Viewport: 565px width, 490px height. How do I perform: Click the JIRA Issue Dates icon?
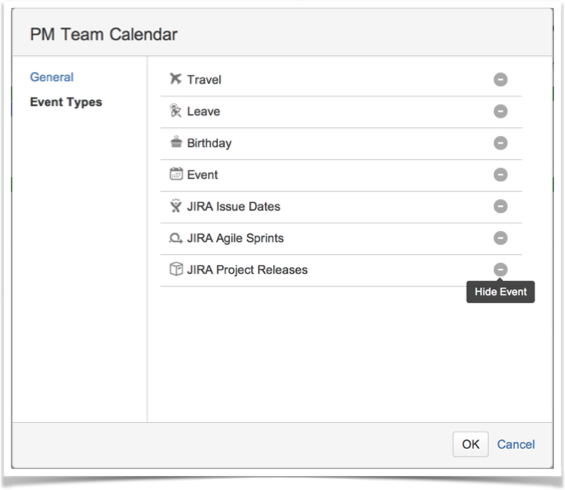pos(175,206)
